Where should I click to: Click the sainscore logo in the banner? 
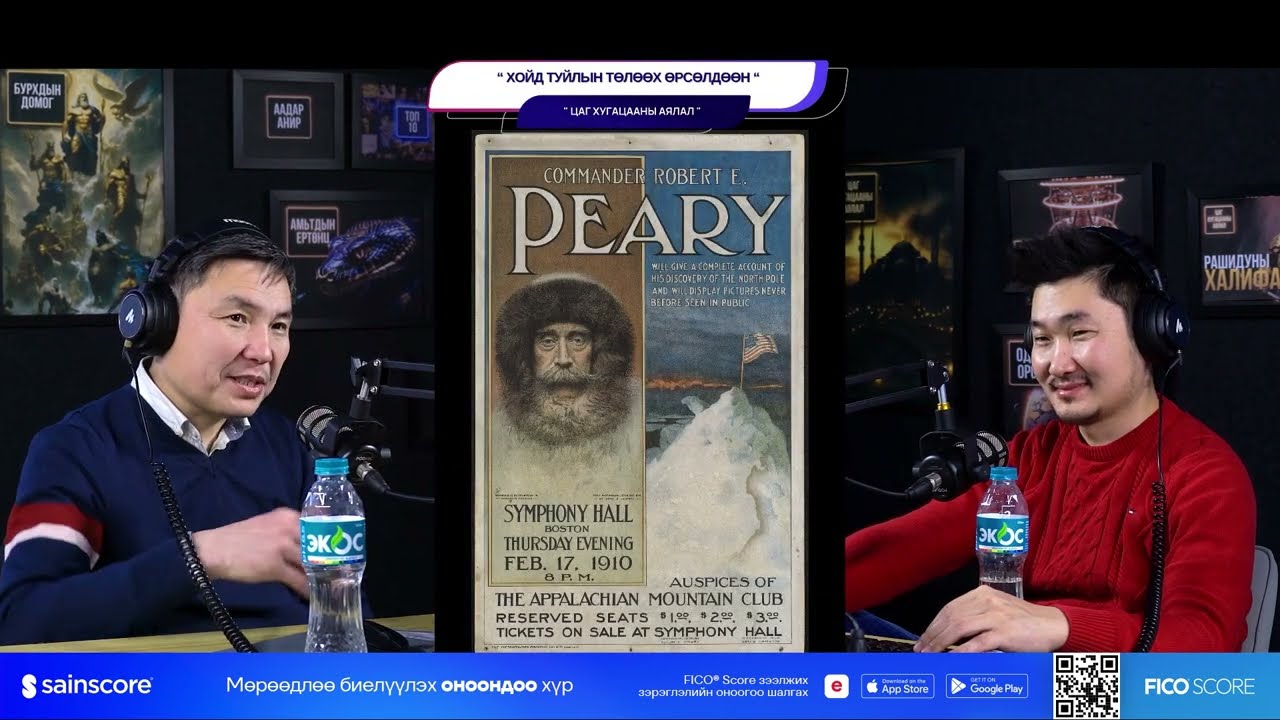tap(87, 686)
